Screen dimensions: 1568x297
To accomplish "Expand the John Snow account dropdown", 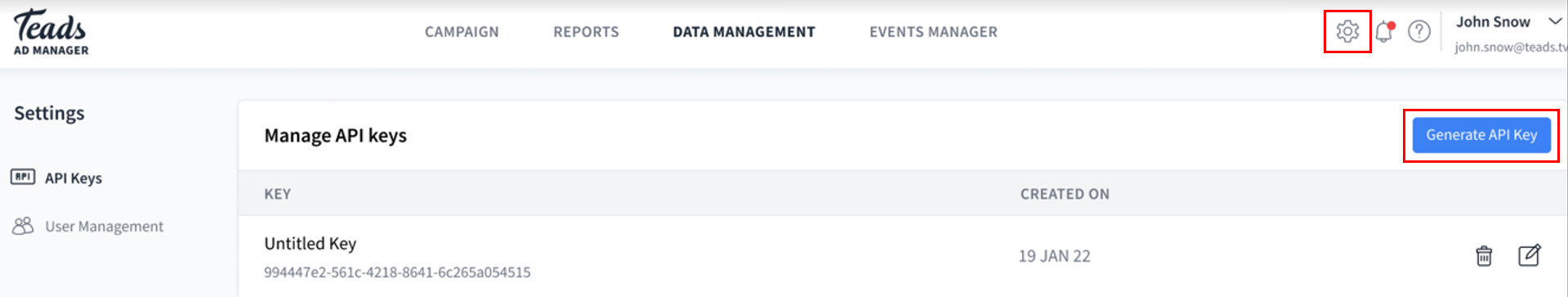I will (x=1555, y=22).
